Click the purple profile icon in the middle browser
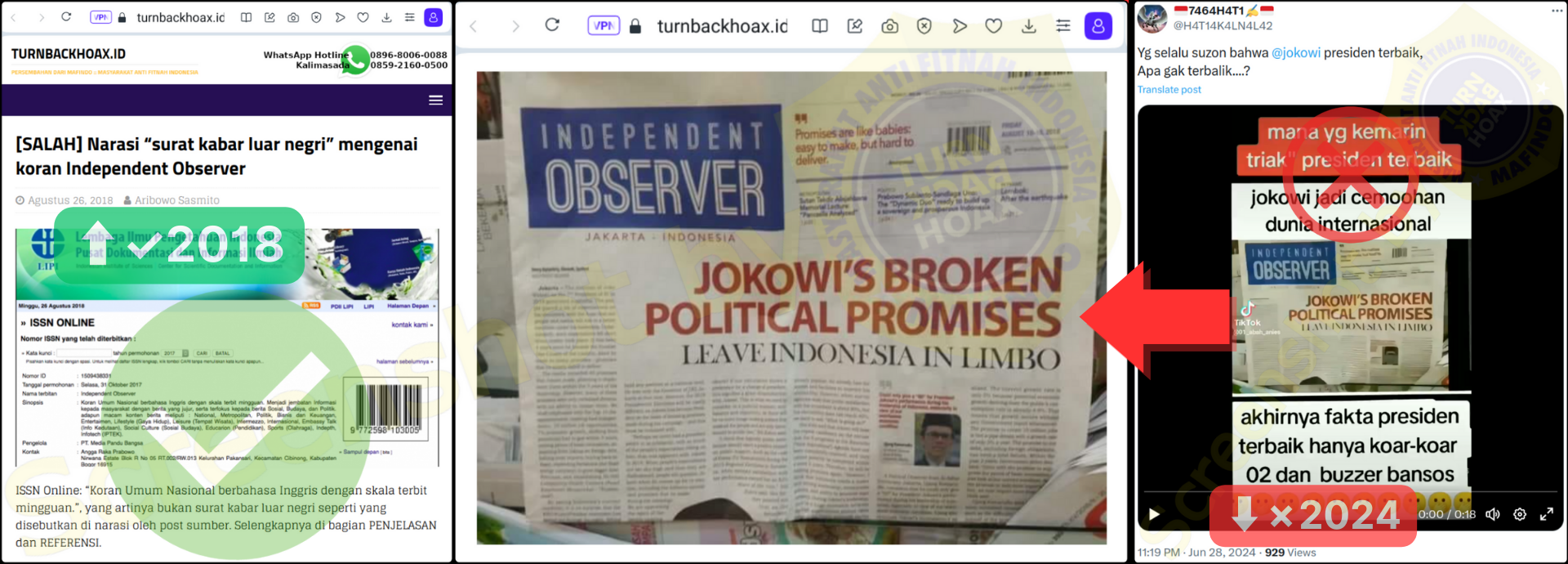The width and height of the screenshot is (1568, 564). (x=1098, y=26)
